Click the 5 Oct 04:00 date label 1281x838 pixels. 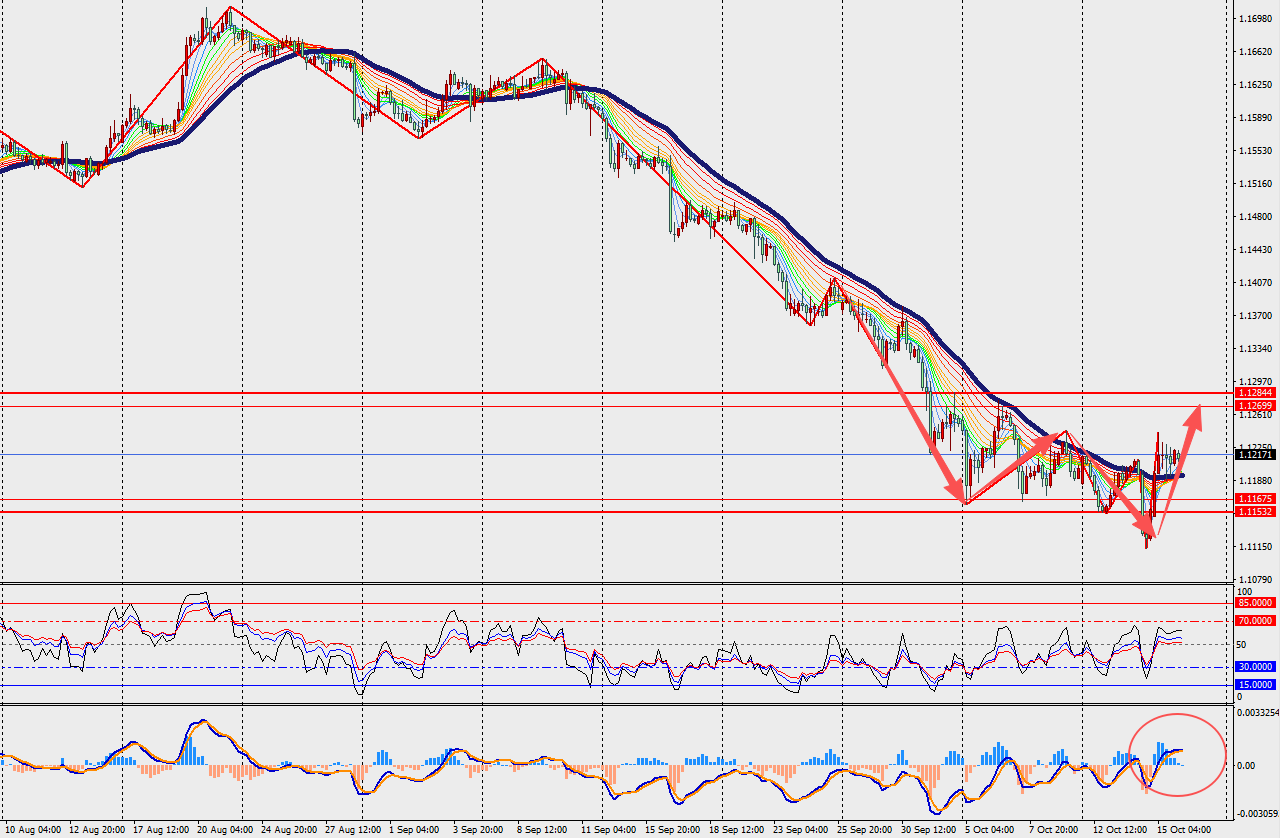tap(992, 829)
